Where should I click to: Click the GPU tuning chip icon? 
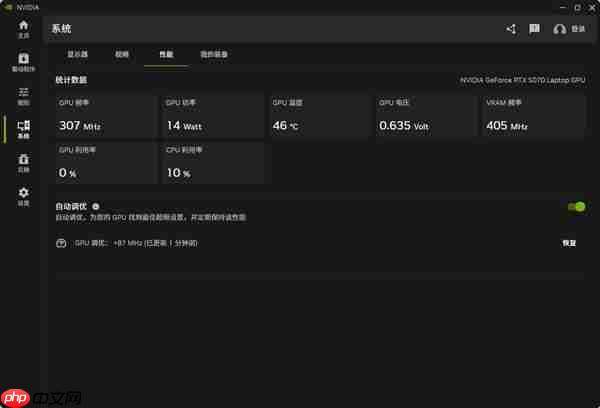62,243
